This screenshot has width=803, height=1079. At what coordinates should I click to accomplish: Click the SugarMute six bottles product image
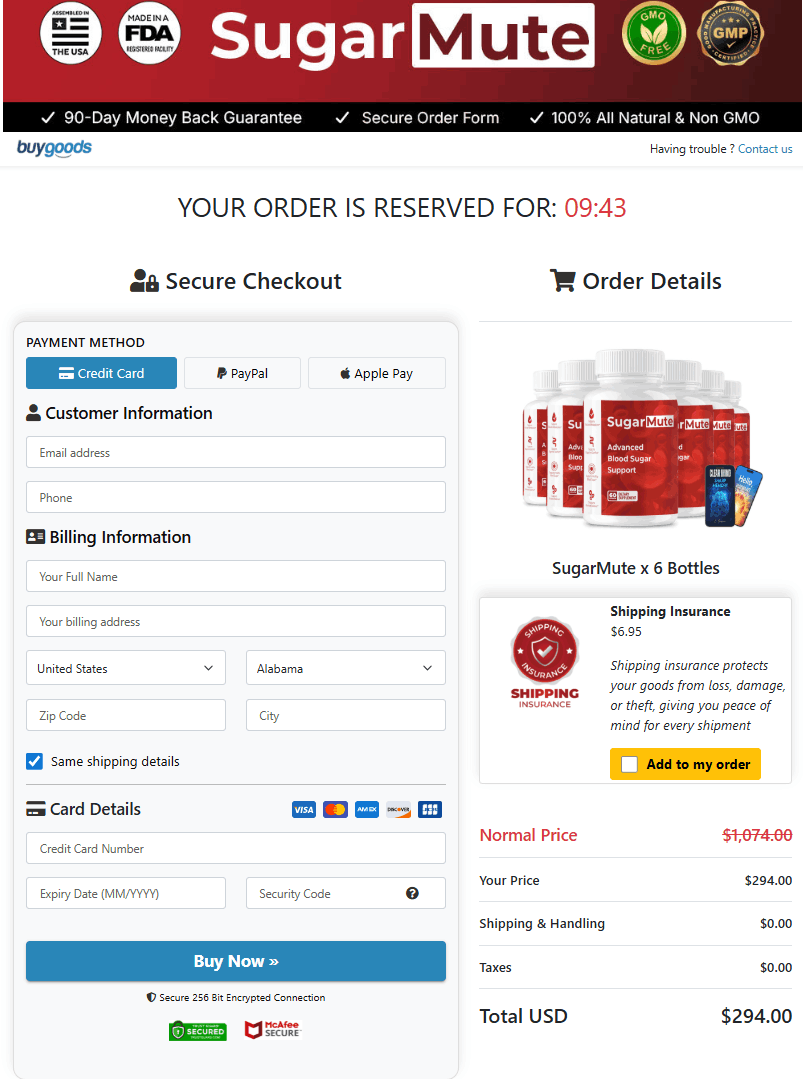click(x=636, y=439)
